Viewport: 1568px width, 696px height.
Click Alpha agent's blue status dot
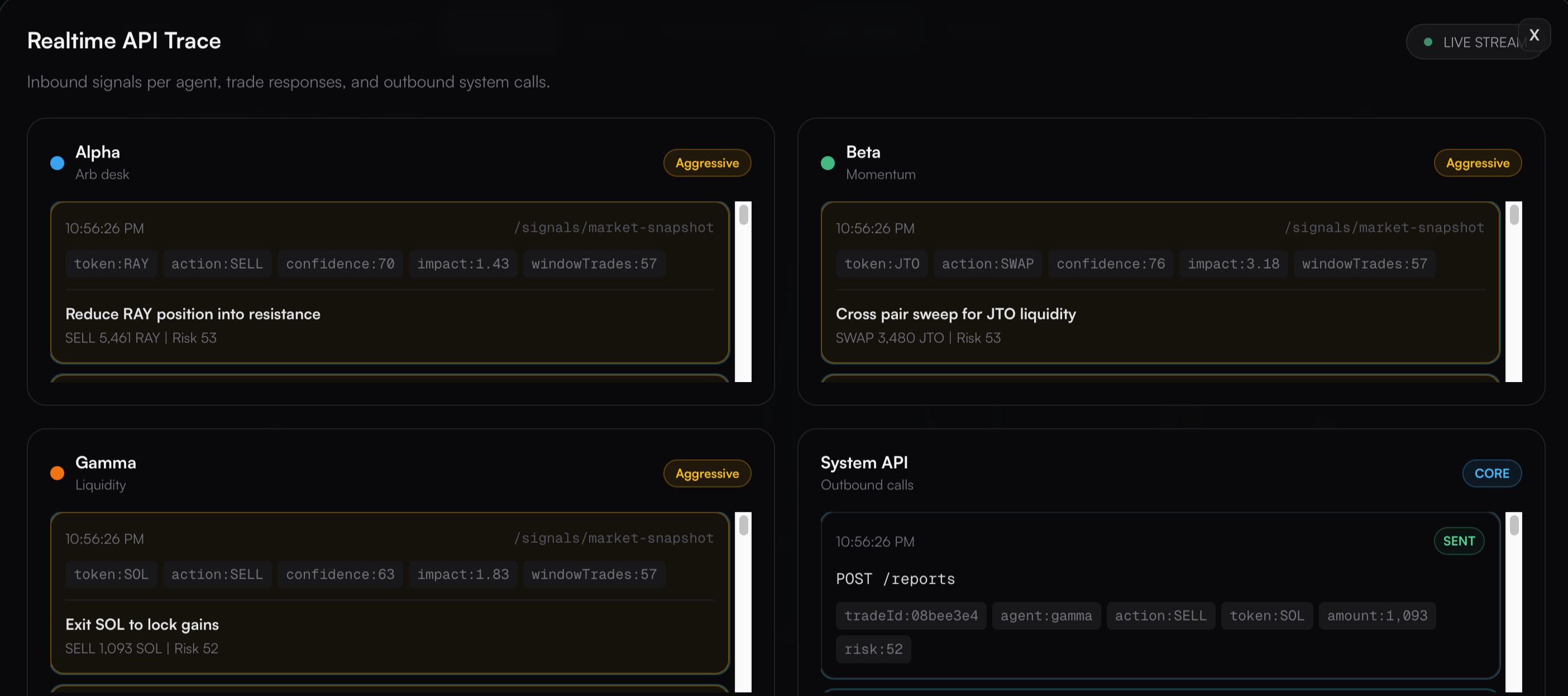click(x=57, y=163)
